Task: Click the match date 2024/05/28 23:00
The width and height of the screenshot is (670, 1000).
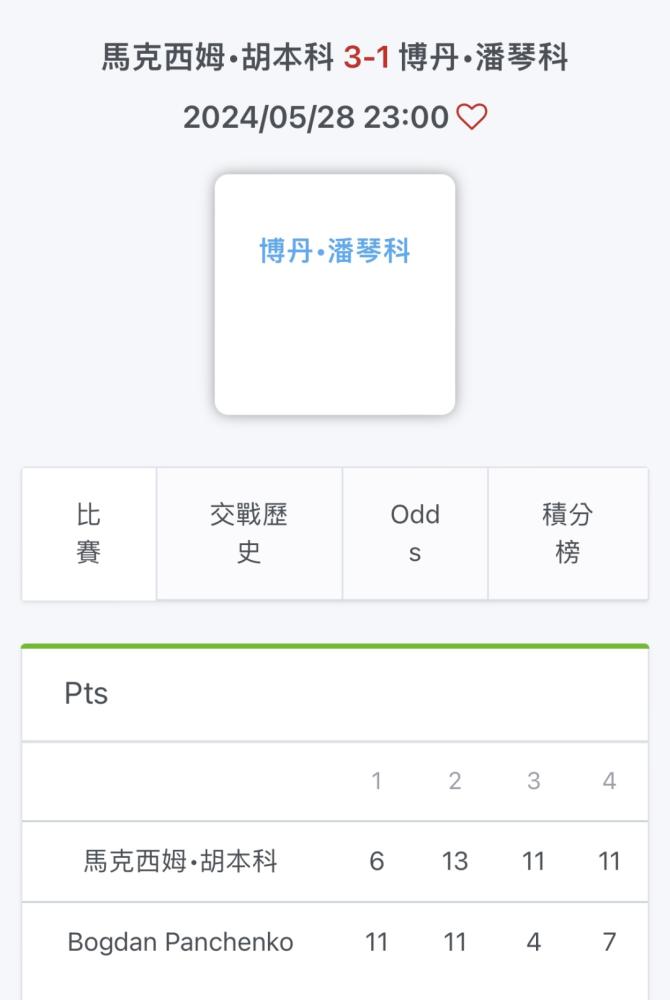Action: point(316,117)
